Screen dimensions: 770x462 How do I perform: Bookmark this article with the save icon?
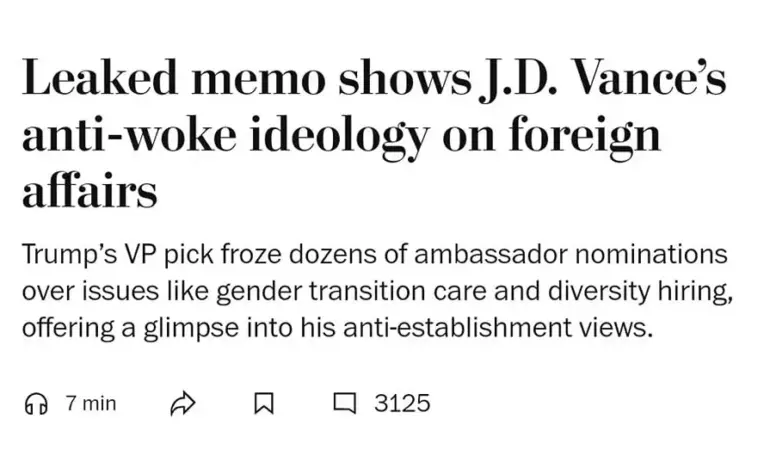264,404
